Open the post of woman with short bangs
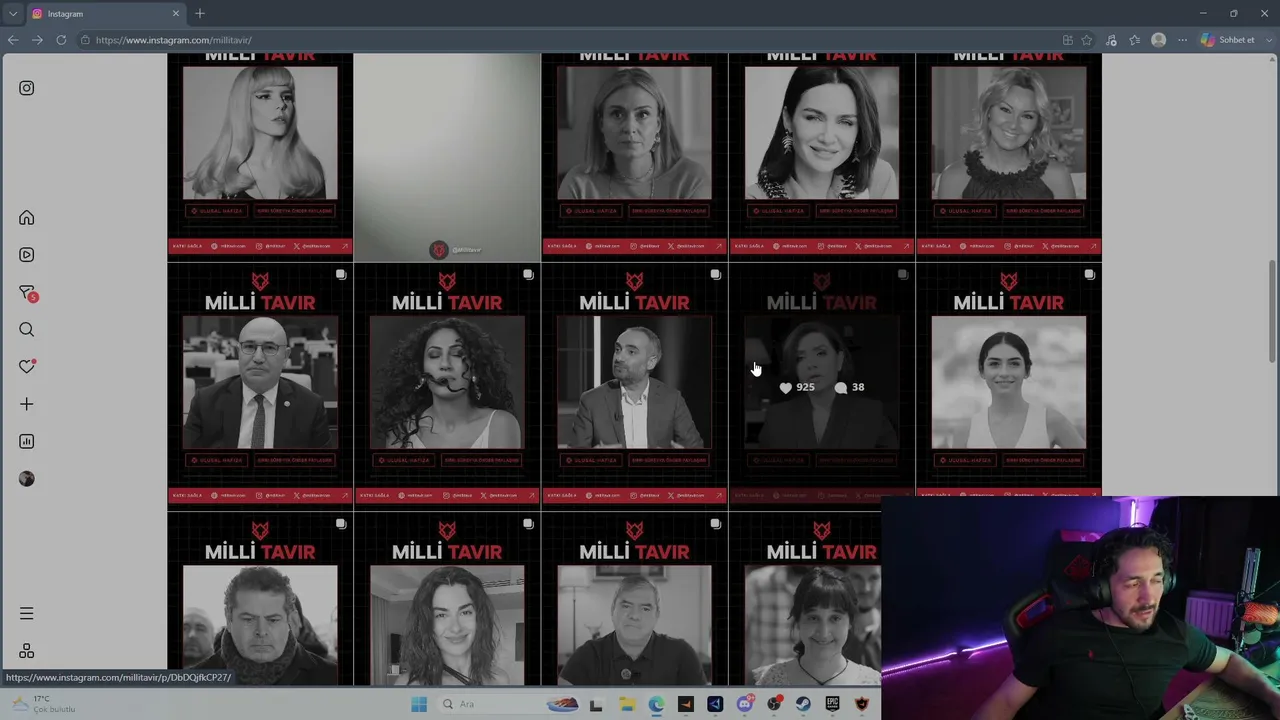Screen dimensions: 1280x720 tap(805, 599)
